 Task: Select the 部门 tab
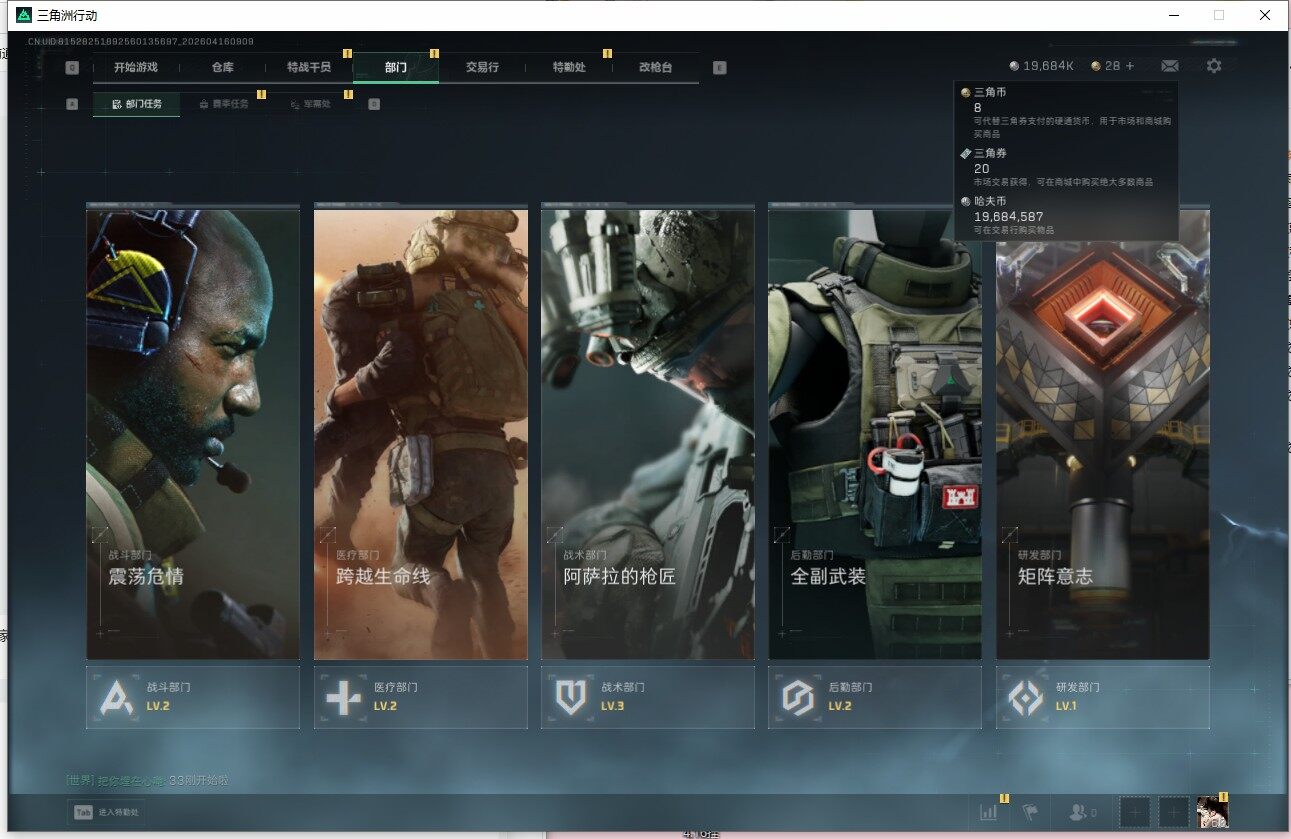coord(396,67)
